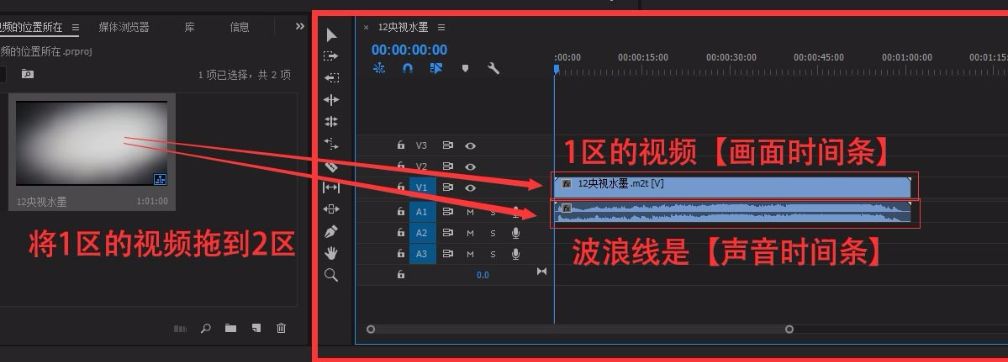
Task: Solo track A3 with S button
Action: click(x=493, y=254)
